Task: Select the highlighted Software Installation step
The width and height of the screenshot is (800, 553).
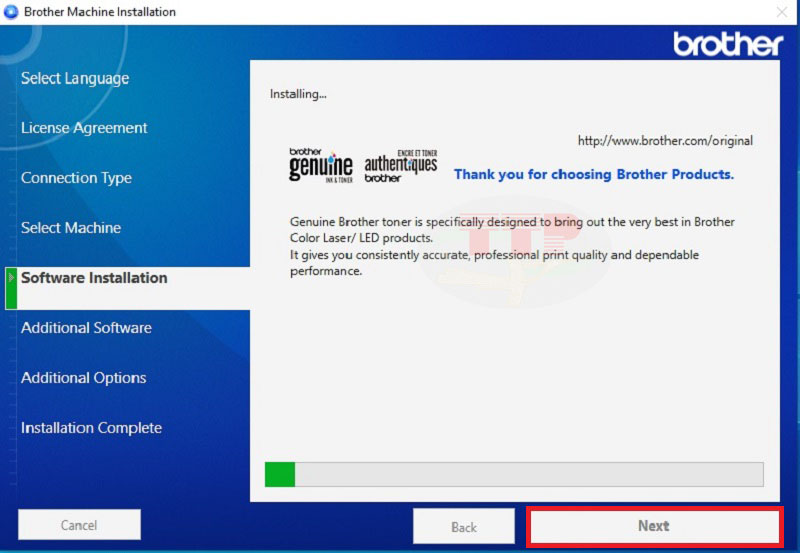Action: tap(94, 278)
